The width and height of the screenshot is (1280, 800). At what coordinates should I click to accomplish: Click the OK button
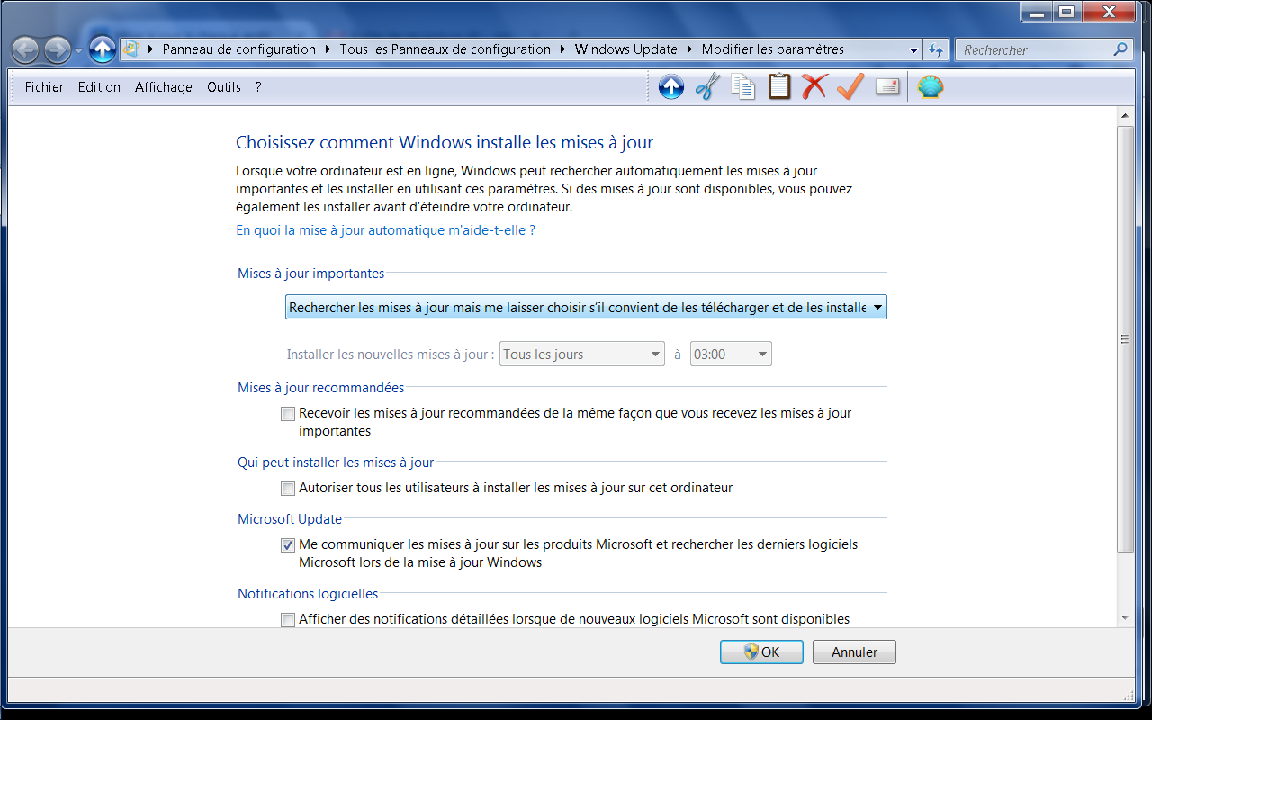click(x=762, y=652)
